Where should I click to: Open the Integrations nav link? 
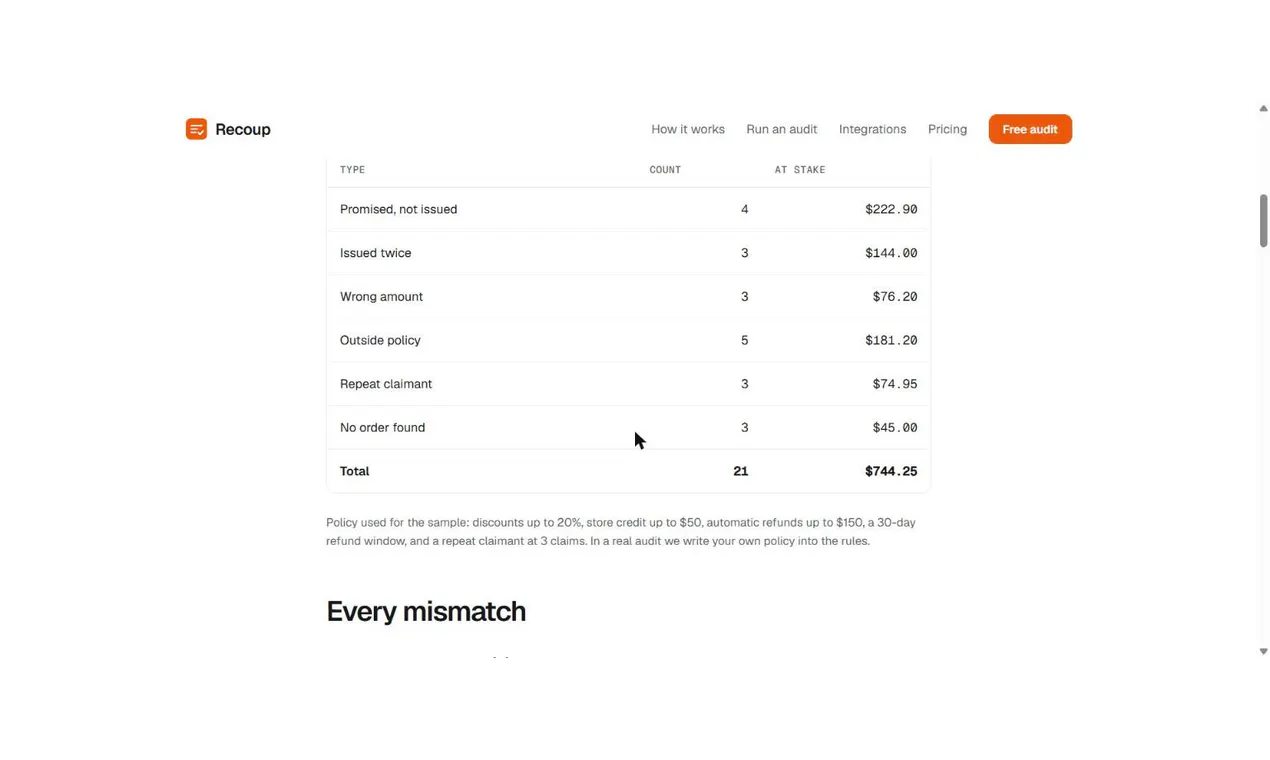coord(872,129)
